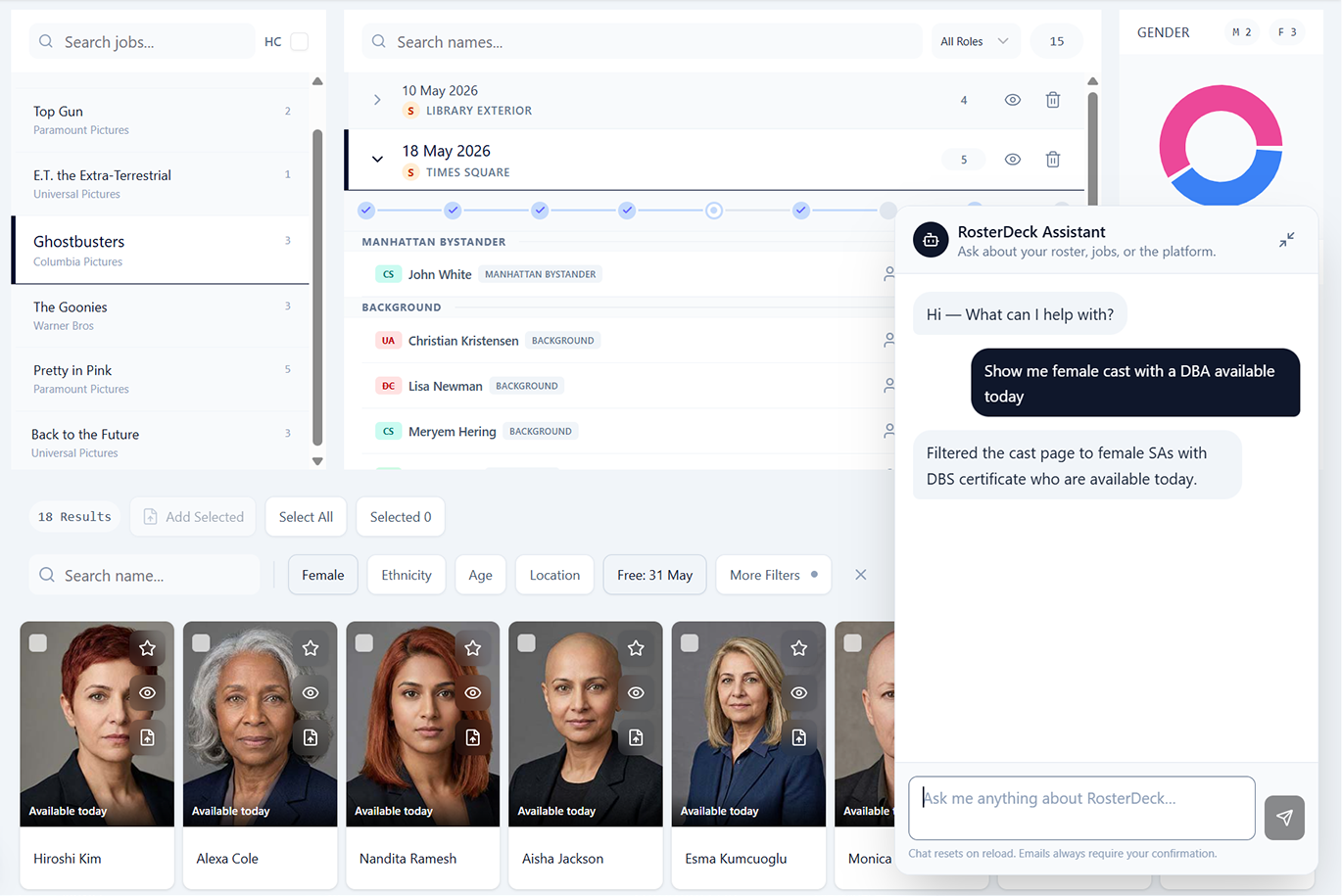Check the selection box on Nandita Ramesh's card
The width and height of the screenshot is (1342, 896).
tap(364, 643)
